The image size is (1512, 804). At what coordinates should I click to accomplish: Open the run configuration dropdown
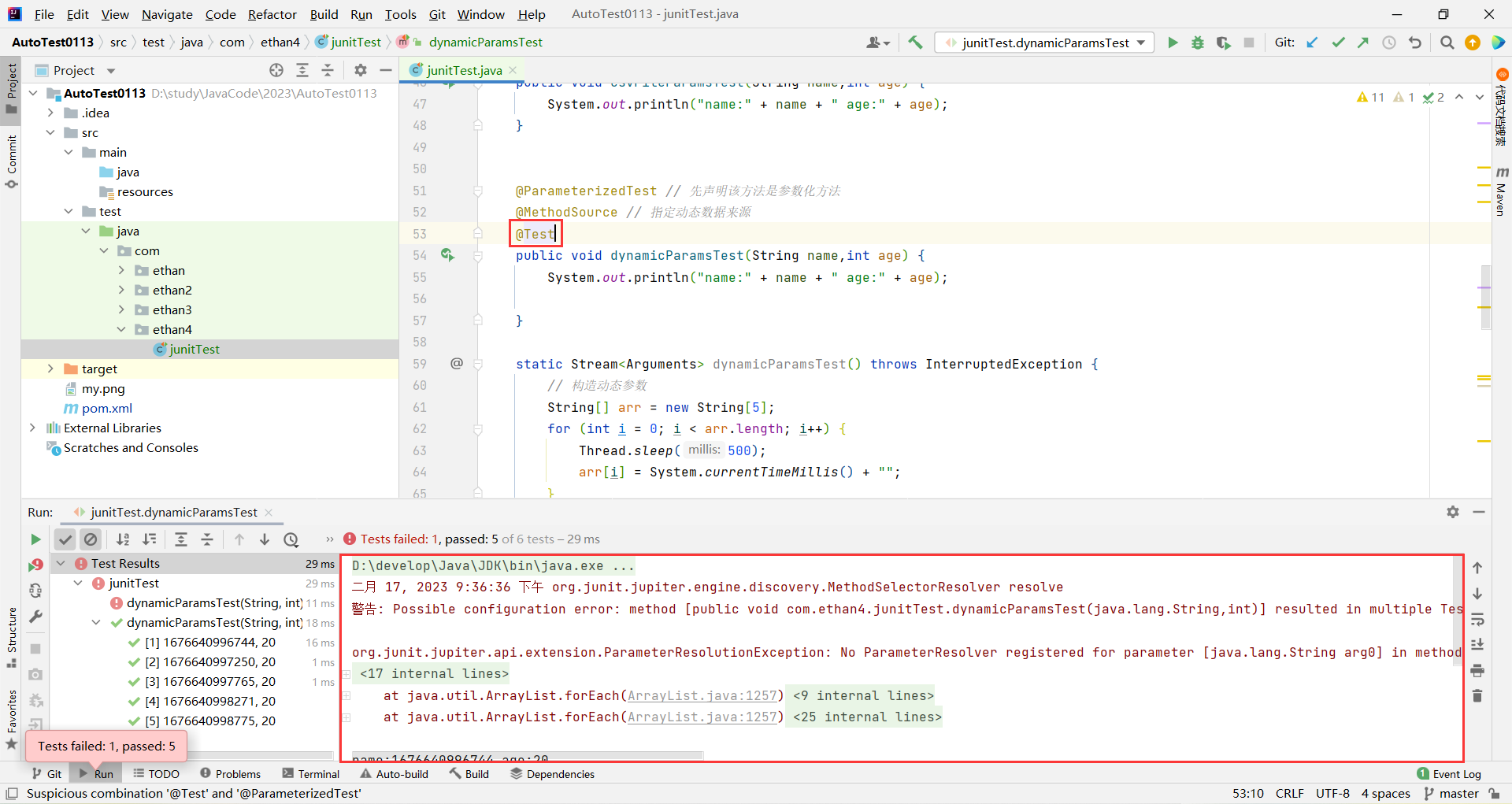pos(1044,43)
